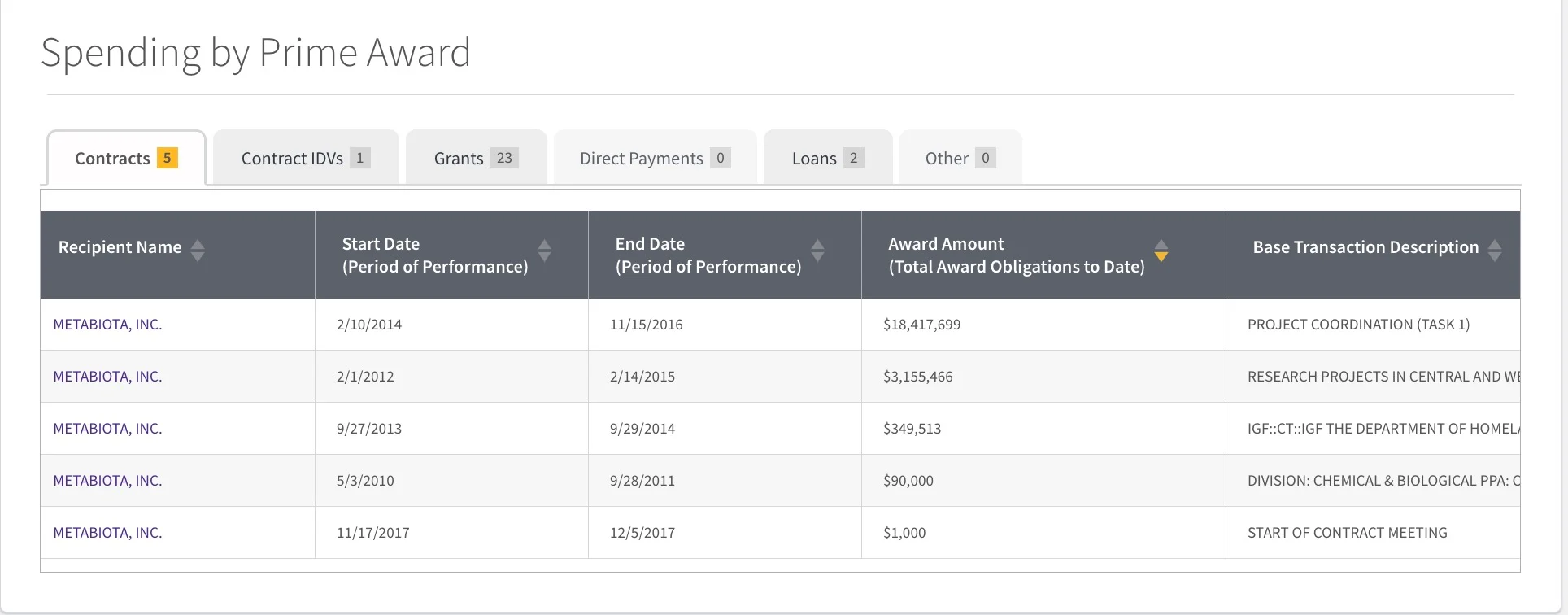Viewport: 1568px width, 615px height.
Task: Sort End Date ascending arrow
Action: 818,244
